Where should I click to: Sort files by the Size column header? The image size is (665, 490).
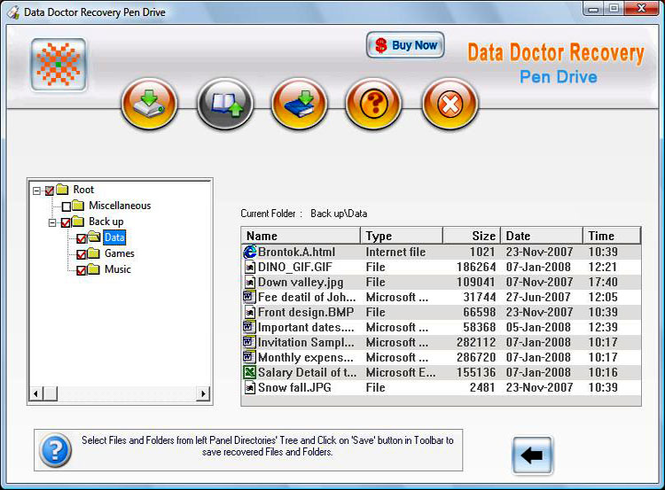472,236
